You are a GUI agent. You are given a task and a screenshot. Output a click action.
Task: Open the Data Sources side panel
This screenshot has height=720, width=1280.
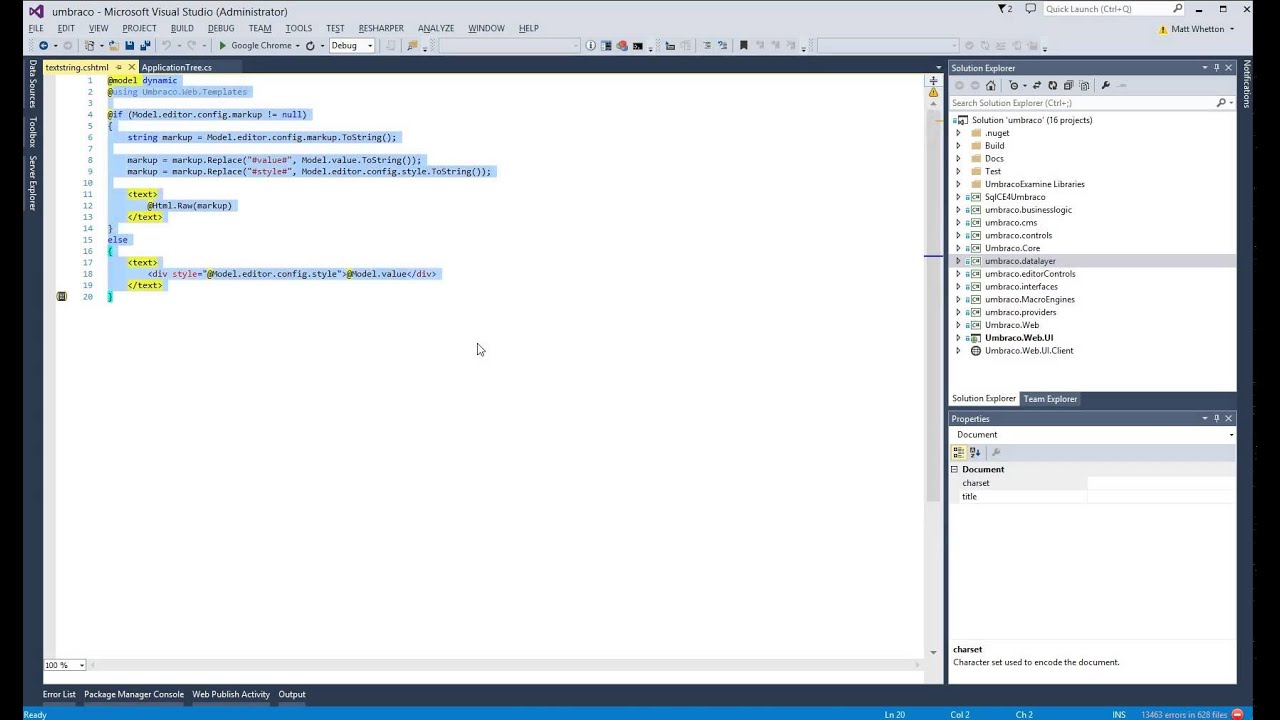pyautogui.click(x=32, y=84)
